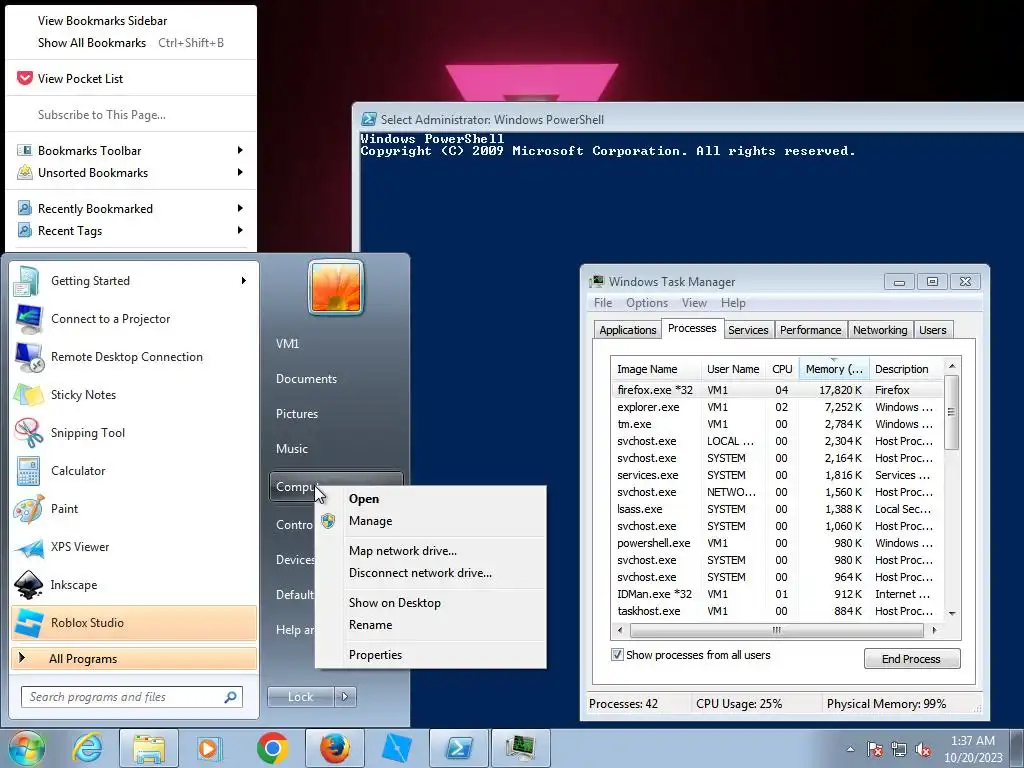Switch to the Performance tab
The image size is (1024, 768).
click(810, 330)
